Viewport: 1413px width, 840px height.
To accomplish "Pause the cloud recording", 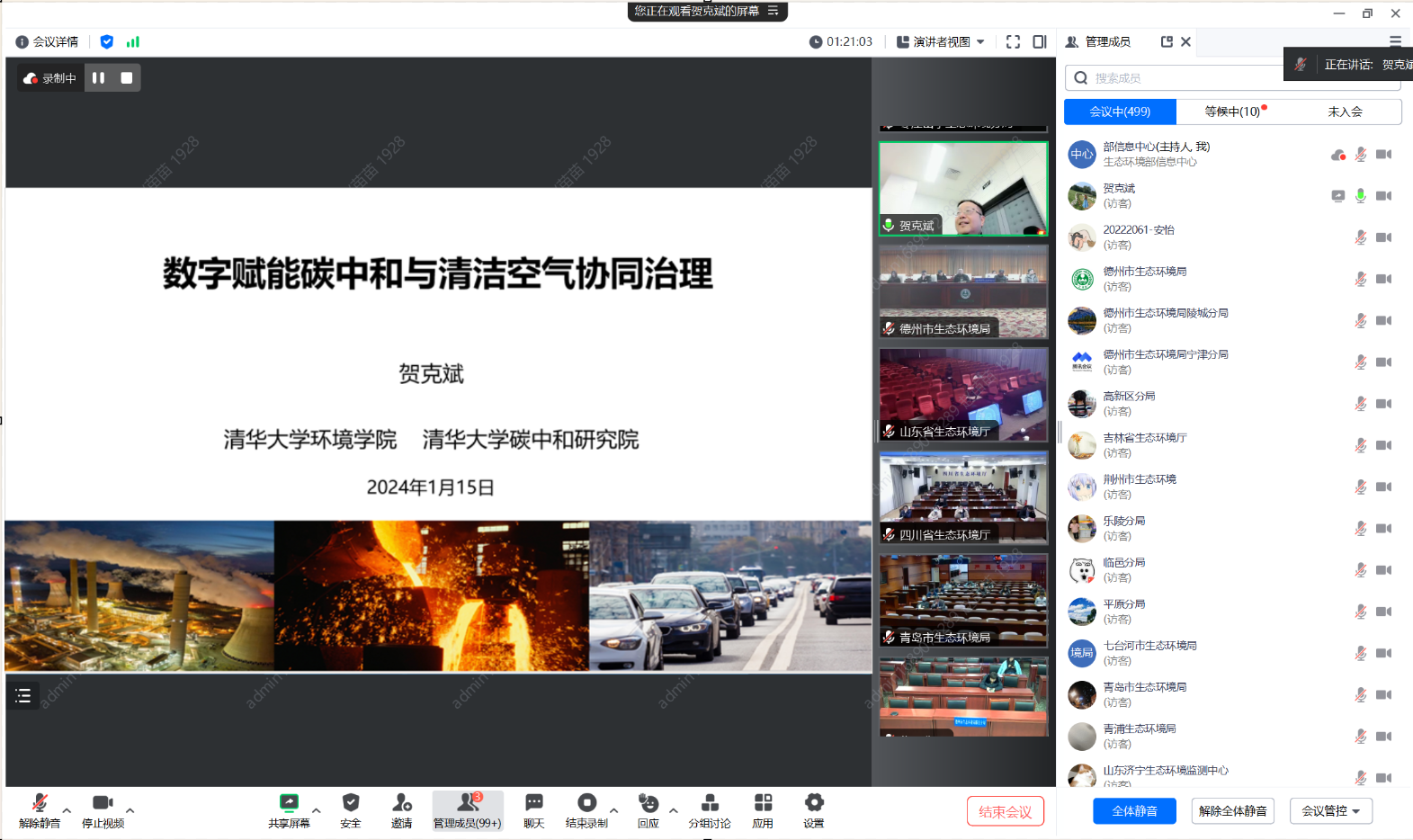I will (99, 78).
